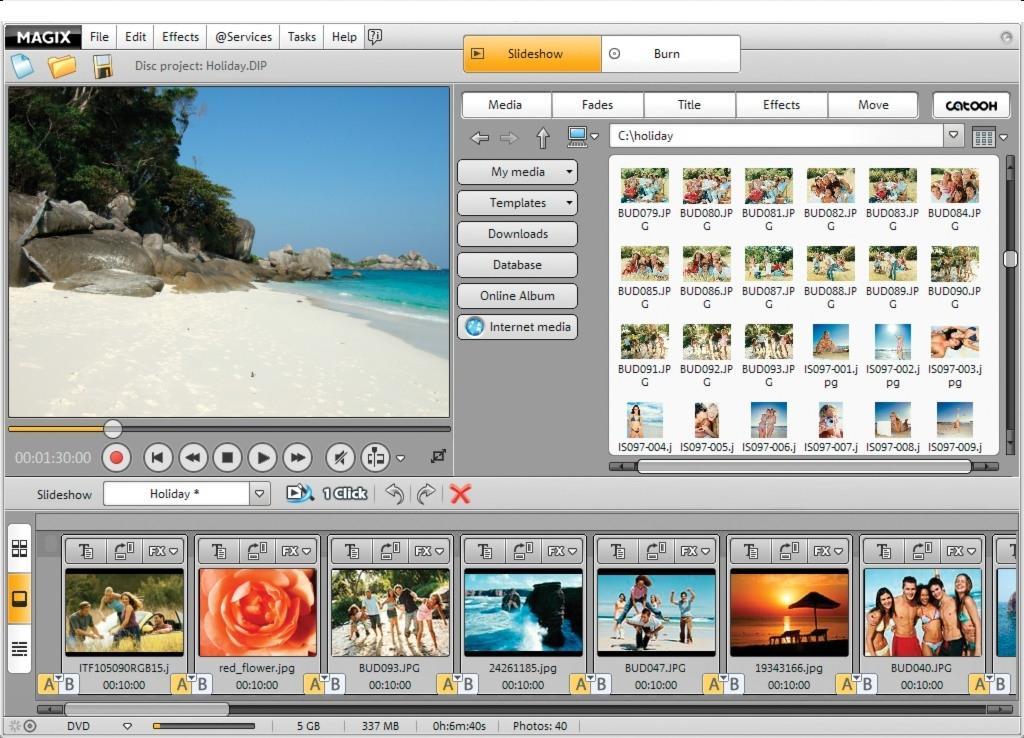Toggle the overview grid view mode
The width and height of the screenshot is (1024, 738).
click(19, 549)
